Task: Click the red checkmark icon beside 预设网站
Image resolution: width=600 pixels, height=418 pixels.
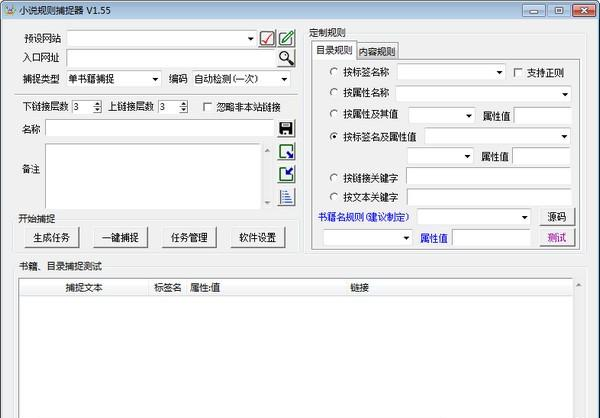Action: click(x=267, y=38)
